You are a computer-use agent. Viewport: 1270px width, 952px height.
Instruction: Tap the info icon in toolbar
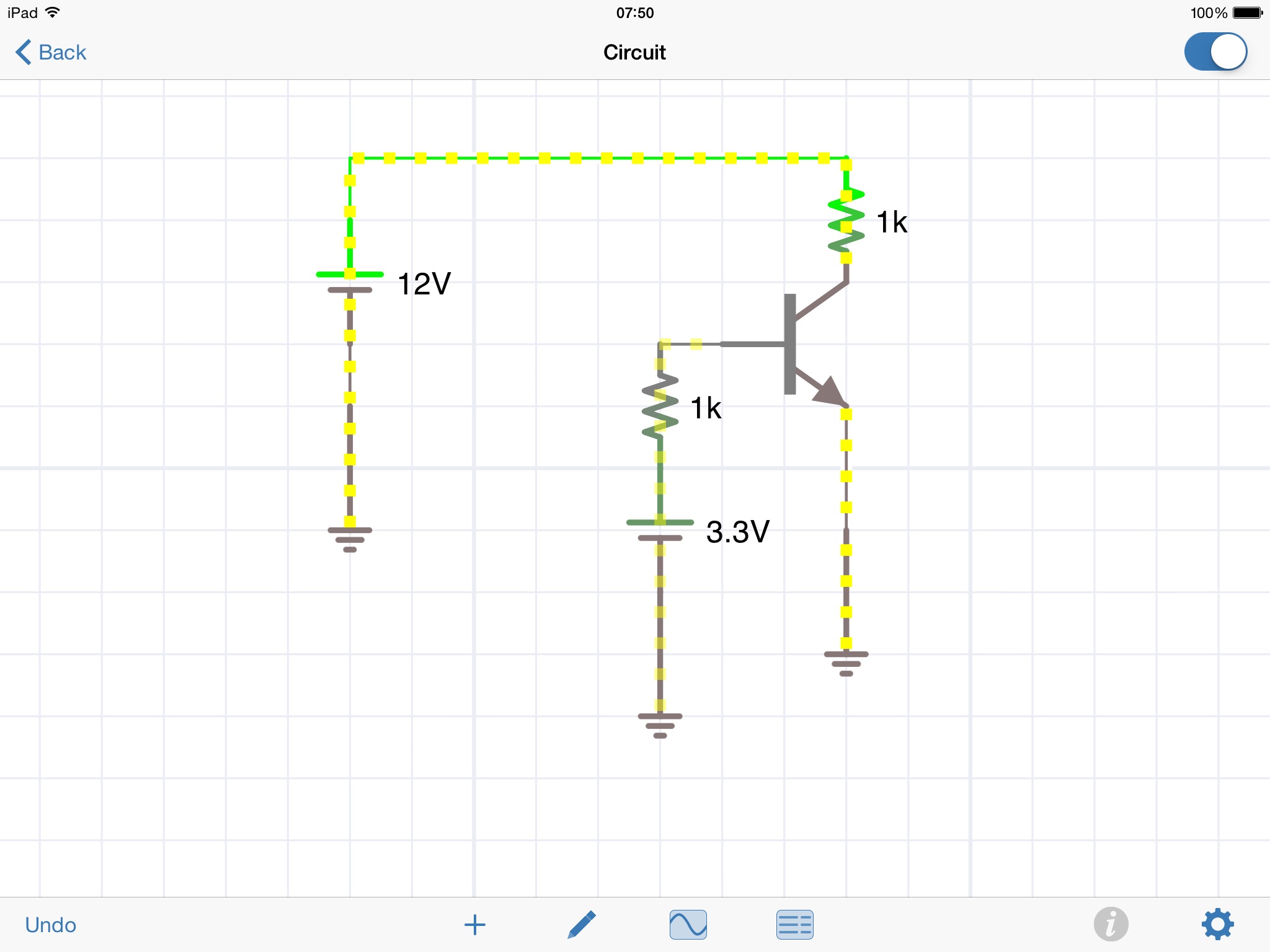click(1111, 925)
